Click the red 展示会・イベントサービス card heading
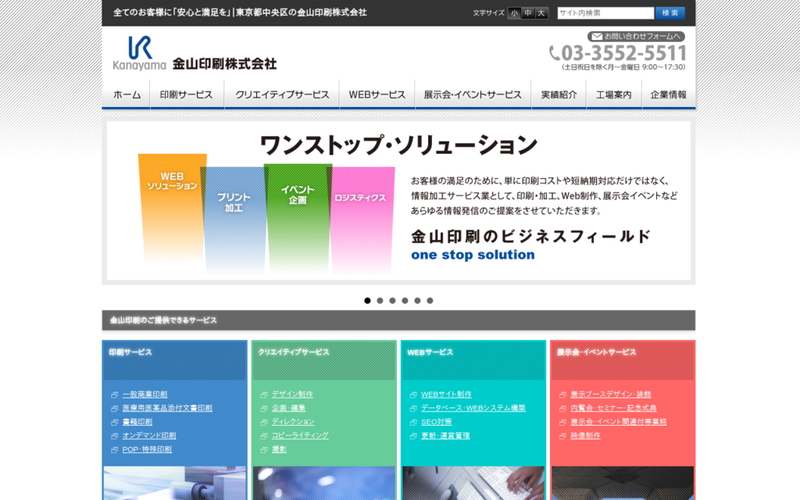 click(596, 352)
